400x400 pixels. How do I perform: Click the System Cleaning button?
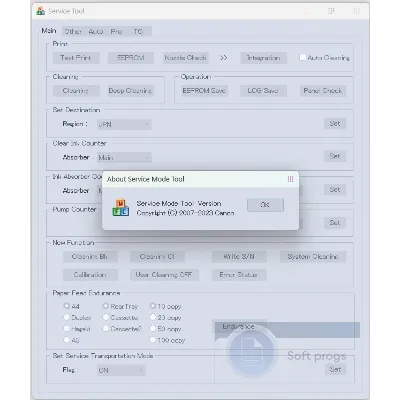313,257
